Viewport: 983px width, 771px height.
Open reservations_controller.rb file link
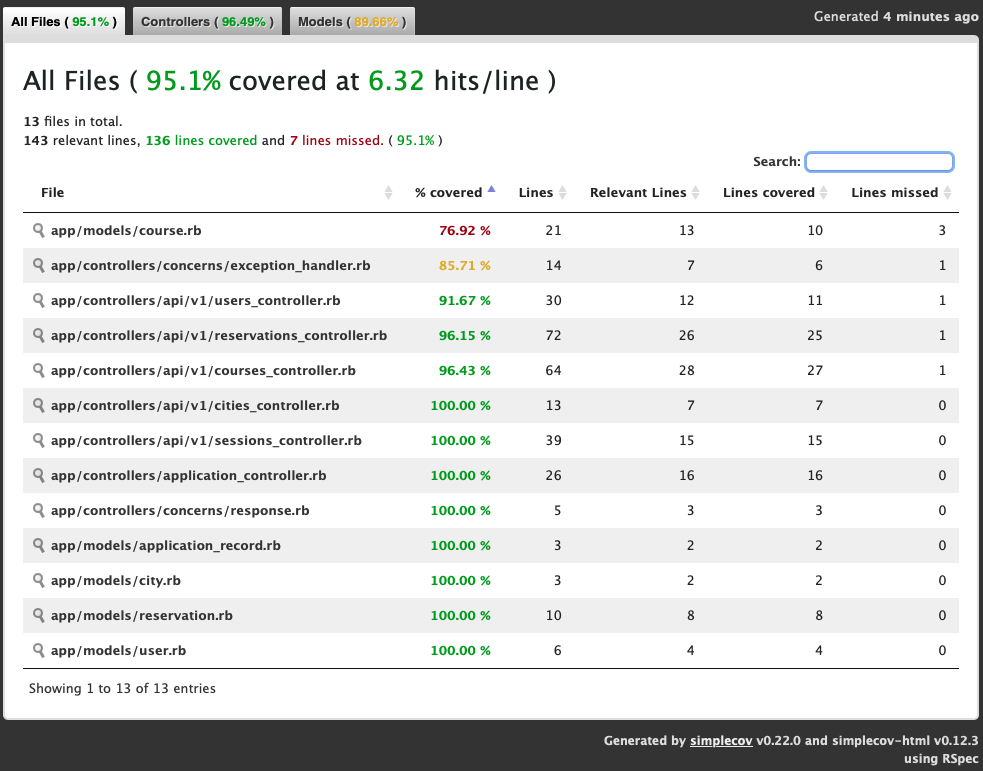[x=219, y=336]
